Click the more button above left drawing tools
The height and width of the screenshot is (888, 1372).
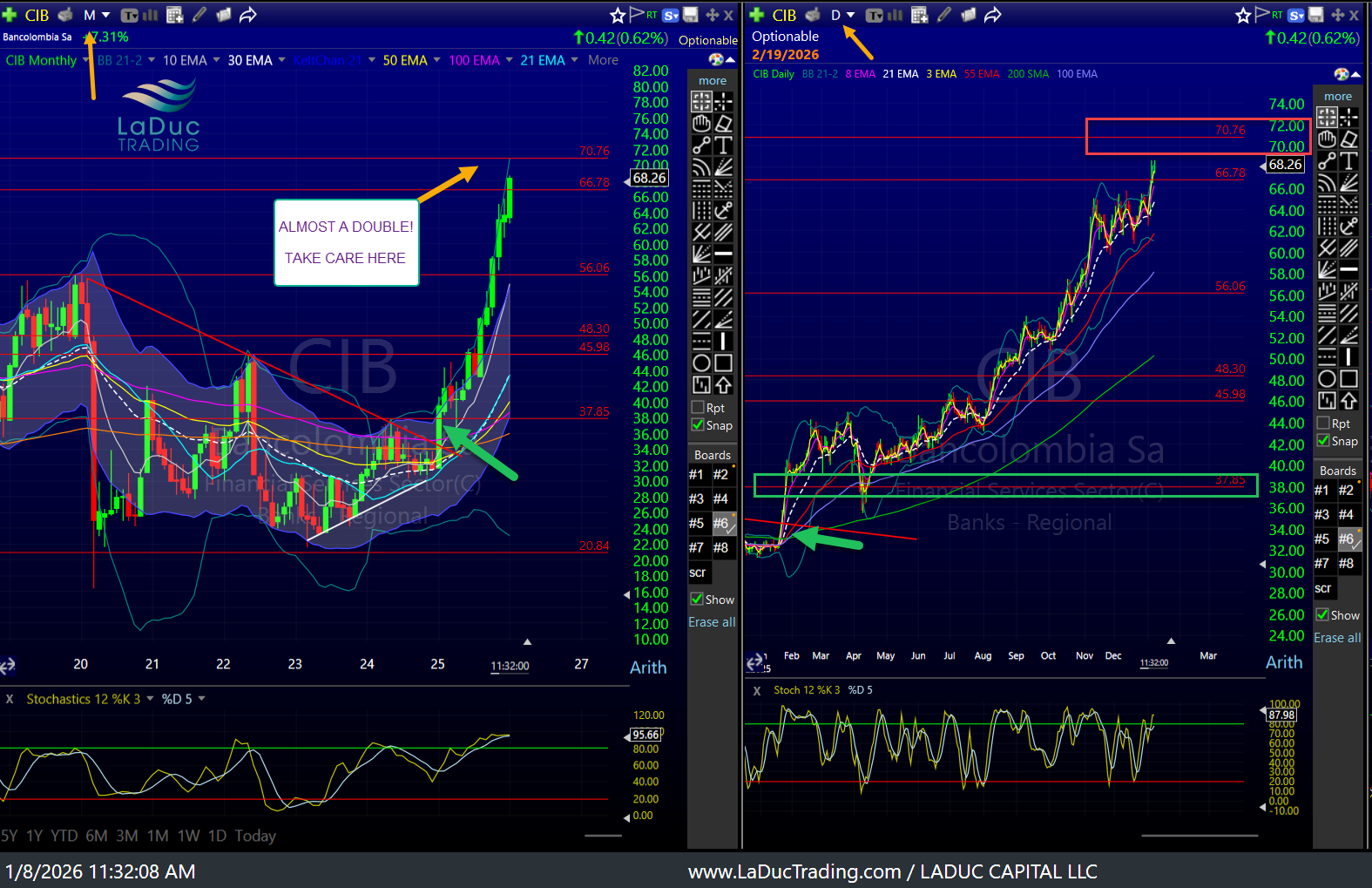tap(713, 80)
